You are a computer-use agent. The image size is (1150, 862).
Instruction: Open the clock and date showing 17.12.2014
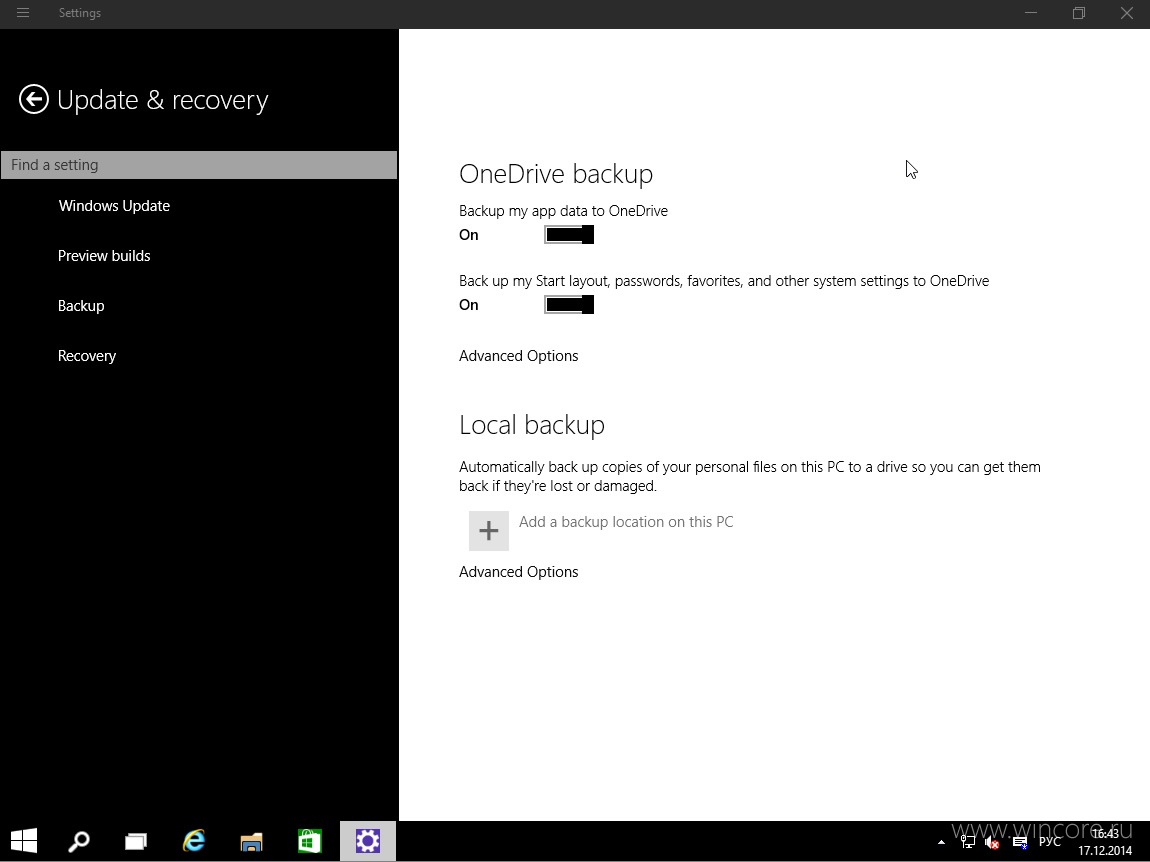(x=1105, y=842)
